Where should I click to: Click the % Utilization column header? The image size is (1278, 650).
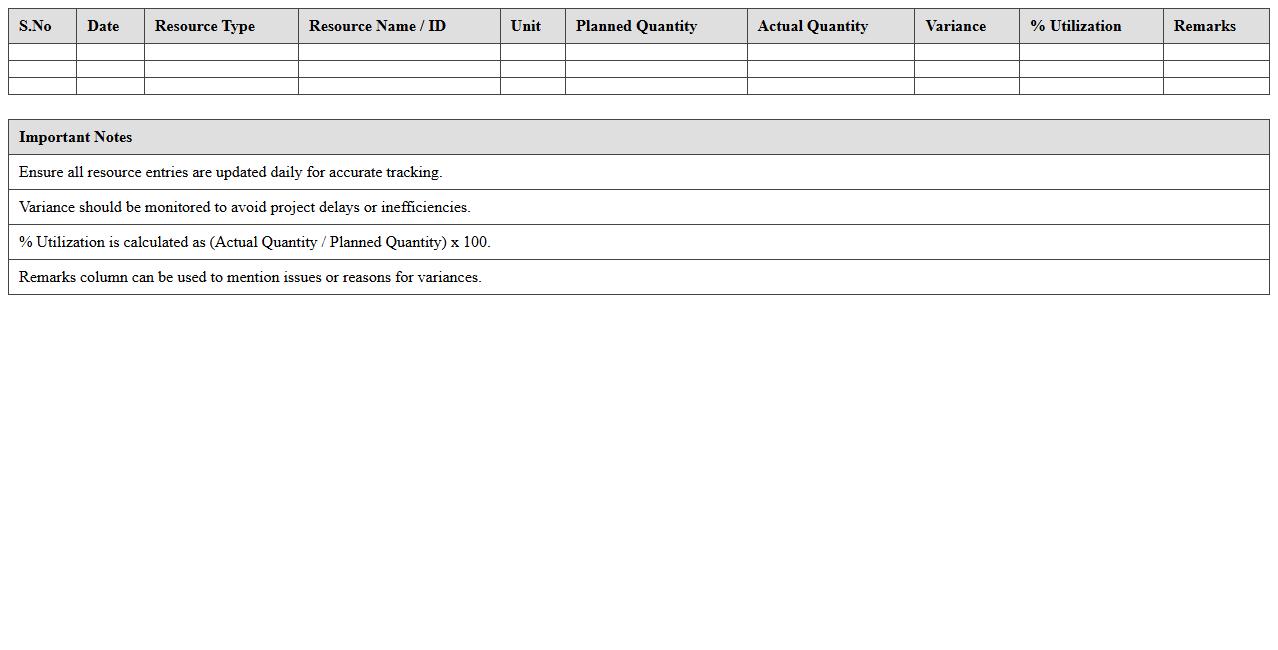pos(1075,26)
